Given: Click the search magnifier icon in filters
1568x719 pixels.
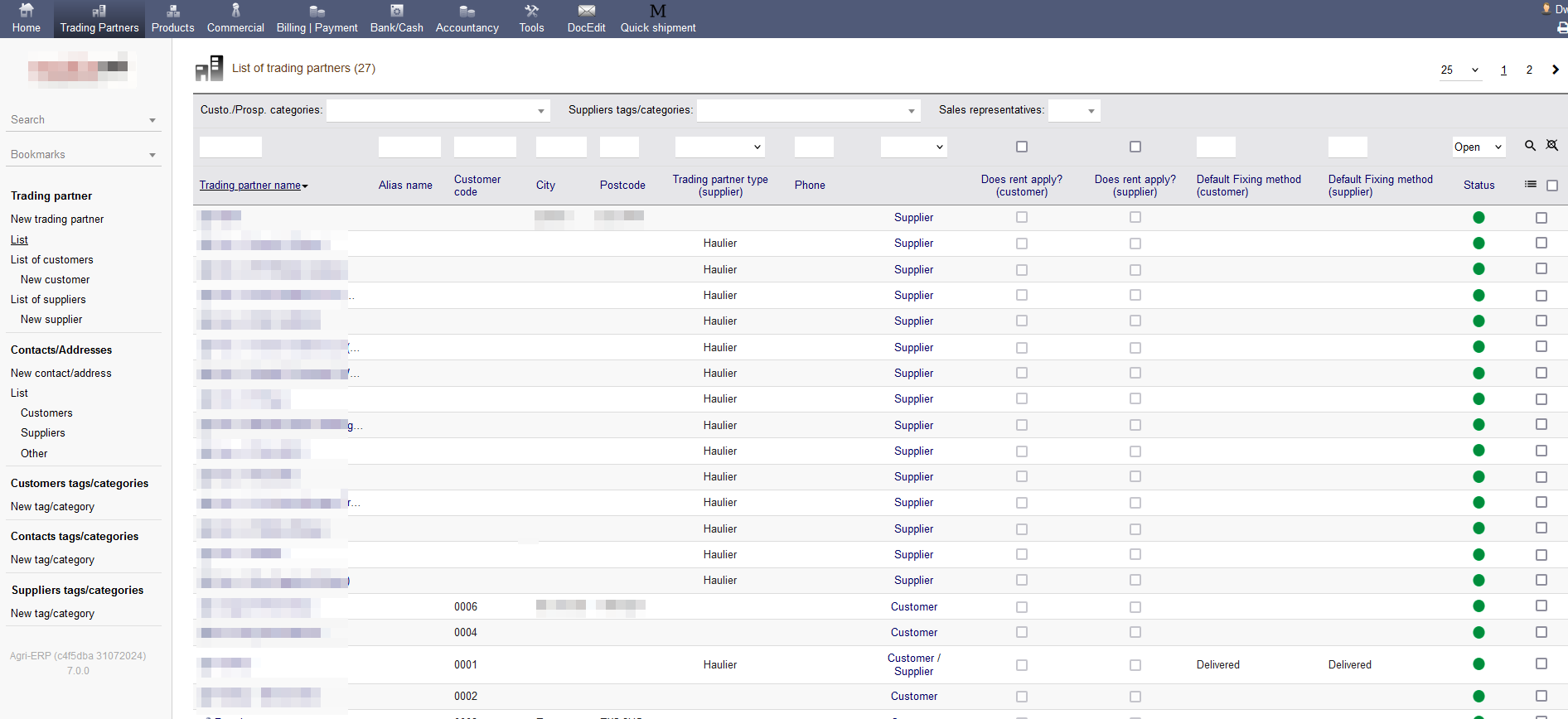Looking at the screenshot, I should 1530,146.
